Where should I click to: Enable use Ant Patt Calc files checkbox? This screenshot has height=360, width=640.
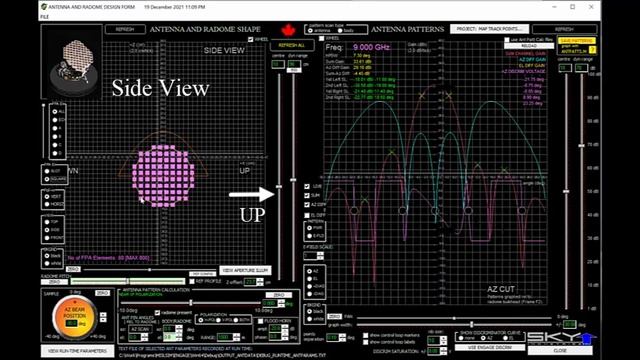tap(507, 40)
